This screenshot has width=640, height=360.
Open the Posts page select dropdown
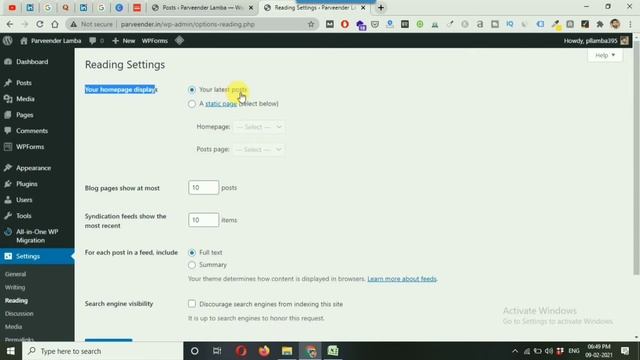point(259,149)
